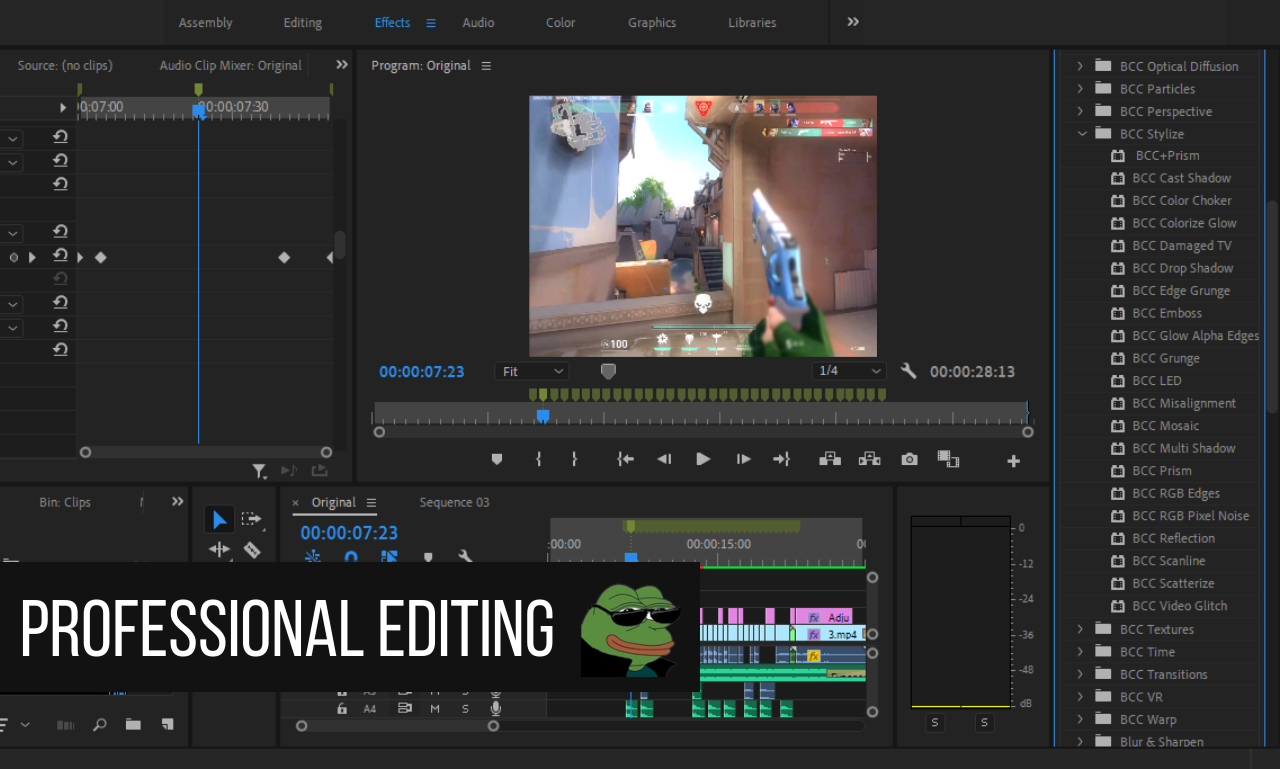This screenshot has height=769, width=1280.
Task: Select the BCC+Prism effect
Action: (x=1166, y=156)
